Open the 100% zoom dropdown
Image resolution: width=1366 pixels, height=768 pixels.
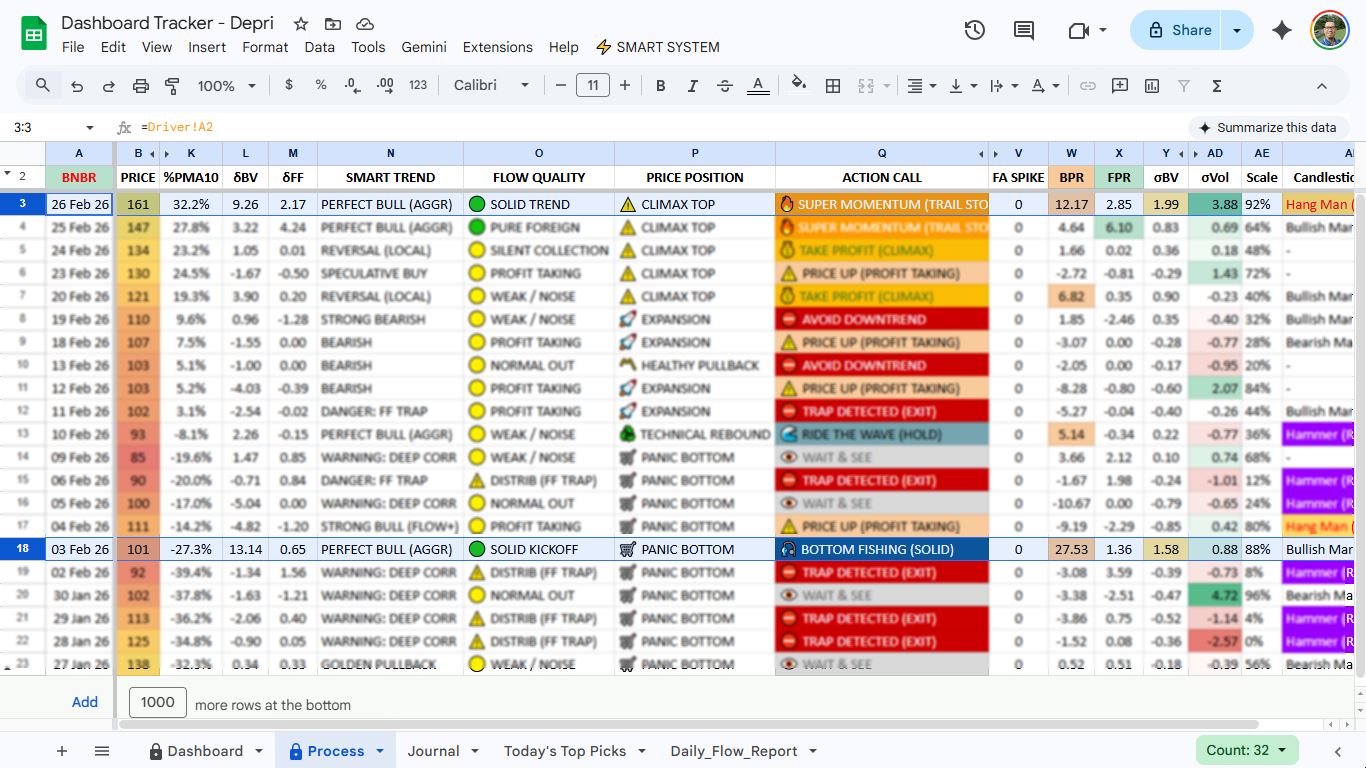(226, 86)
